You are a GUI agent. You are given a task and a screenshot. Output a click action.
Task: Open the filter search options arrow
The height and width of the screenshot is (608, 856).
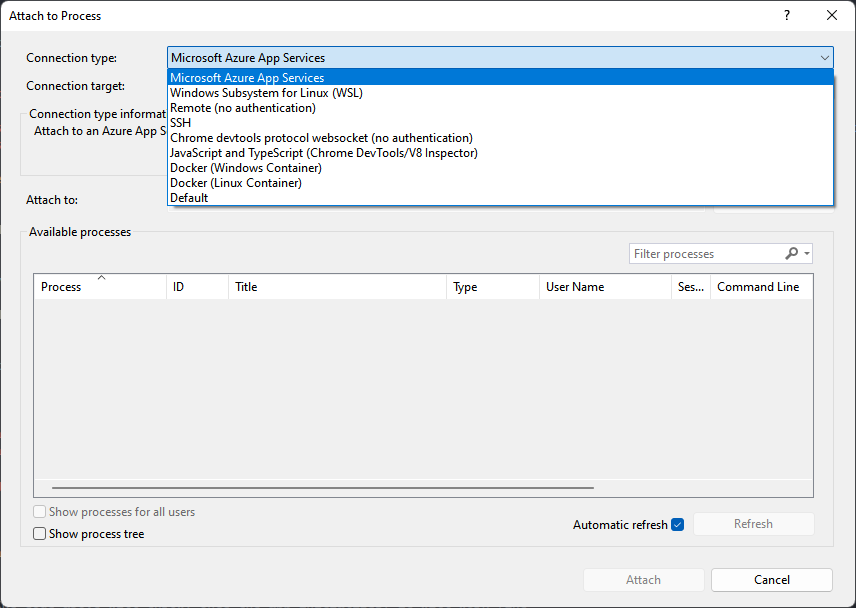pyautogui.click(x=807, y=253)
